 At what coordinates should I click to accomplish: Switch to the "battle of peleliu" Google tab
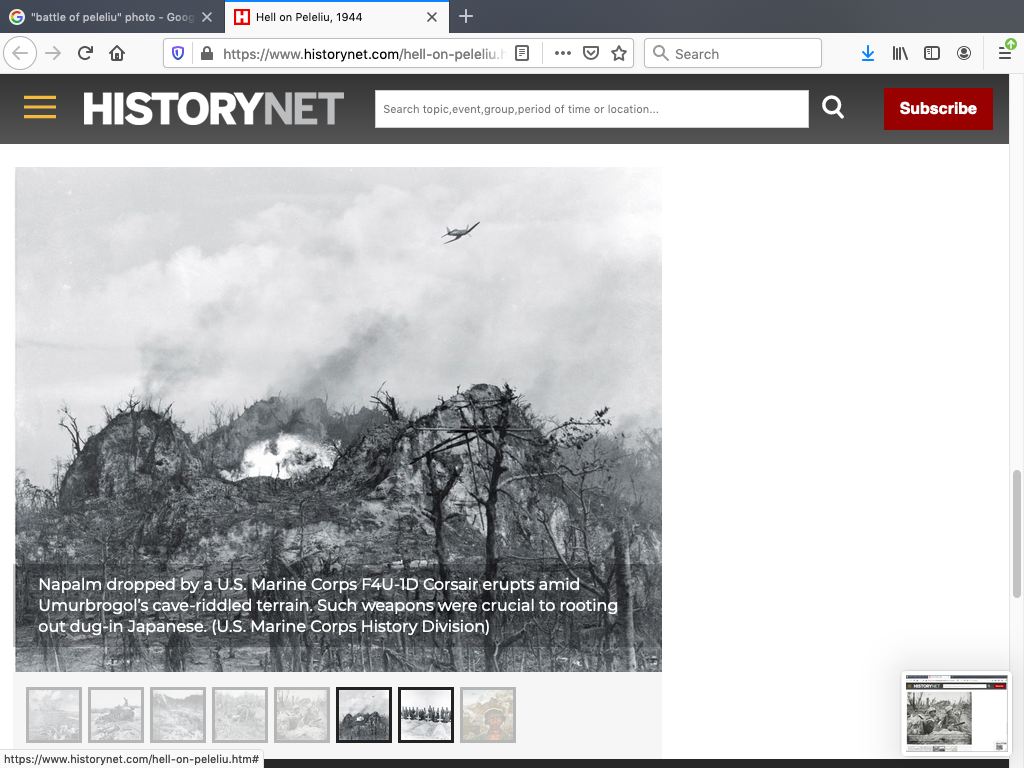(112, 17)
